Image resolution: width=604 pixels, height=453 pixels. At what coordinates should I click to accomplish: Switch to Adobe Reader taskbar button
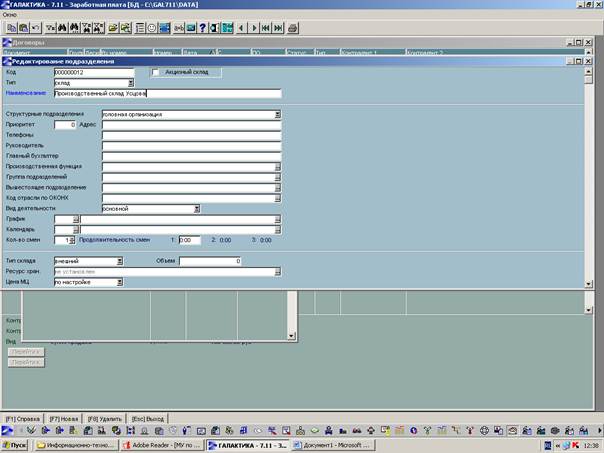point(162,445)
